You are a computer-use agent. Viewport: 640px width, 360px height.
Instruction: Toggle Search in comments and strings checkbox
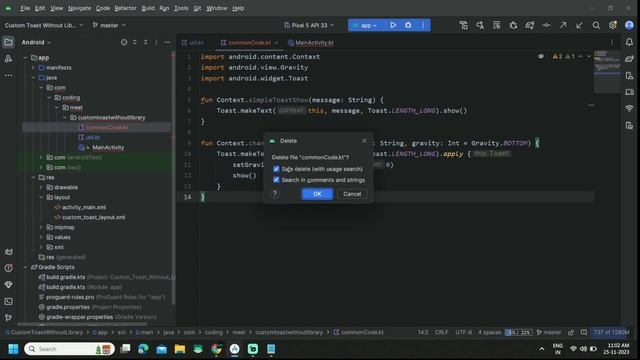pyautogui.click(x=276, y=180)
